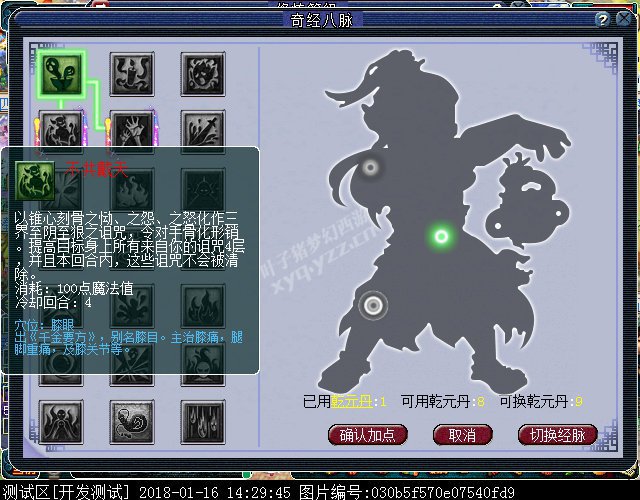
Task: Click the 穴位: 膝眼 label
Action: (x=44, y=325)
